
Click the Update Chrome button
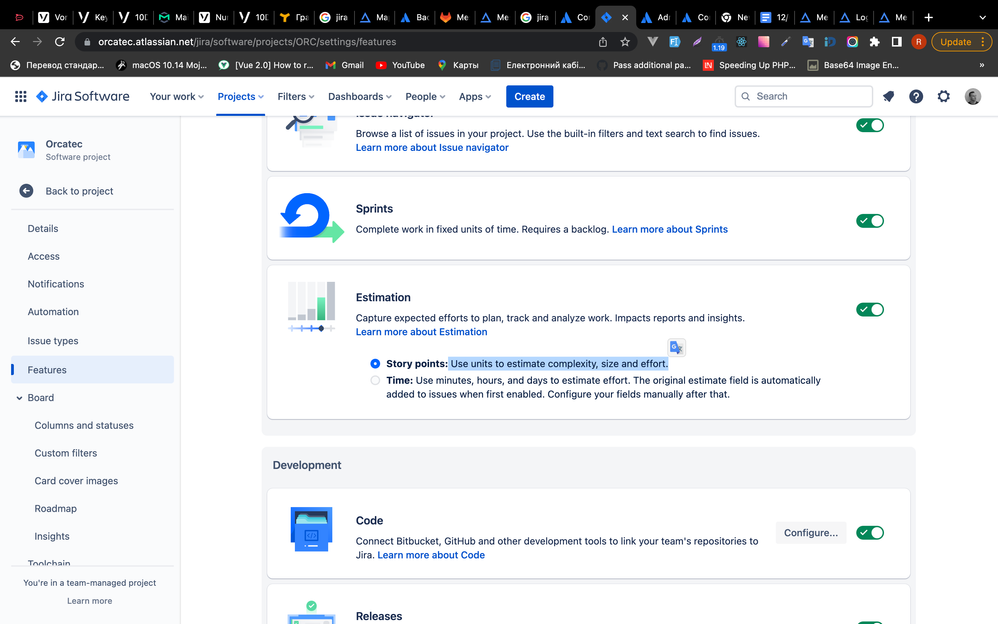click(x=961, y=41)
